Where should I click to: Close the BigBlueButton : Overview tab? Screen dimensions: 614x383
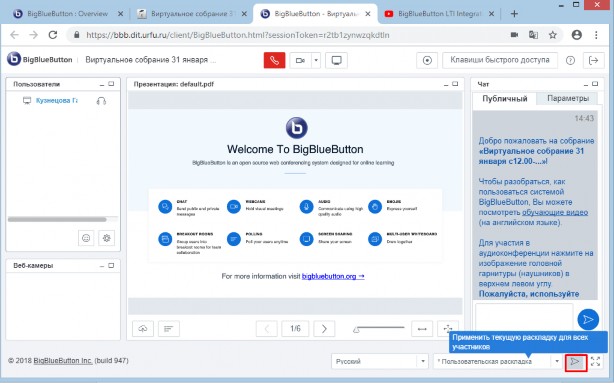pos(121,14)
